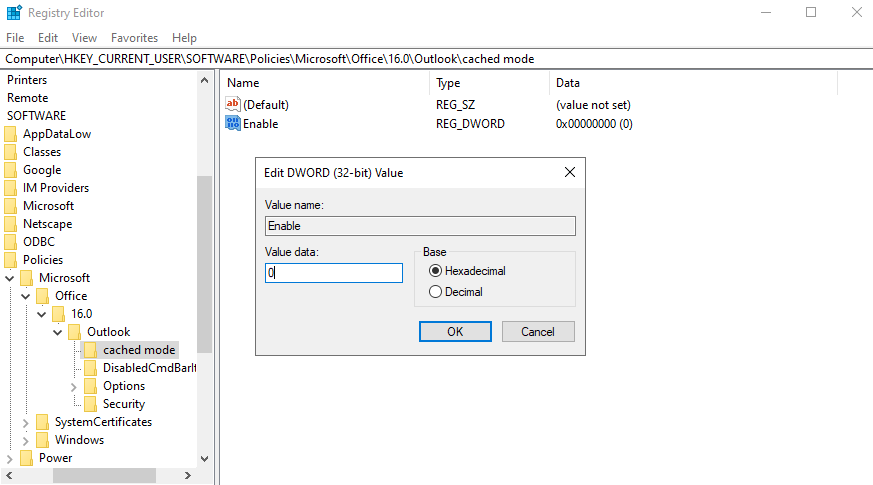The height and width of the screenshot is (485, 873).
Task: Expand the Windows tree node
Action: (x=25, y=440)
